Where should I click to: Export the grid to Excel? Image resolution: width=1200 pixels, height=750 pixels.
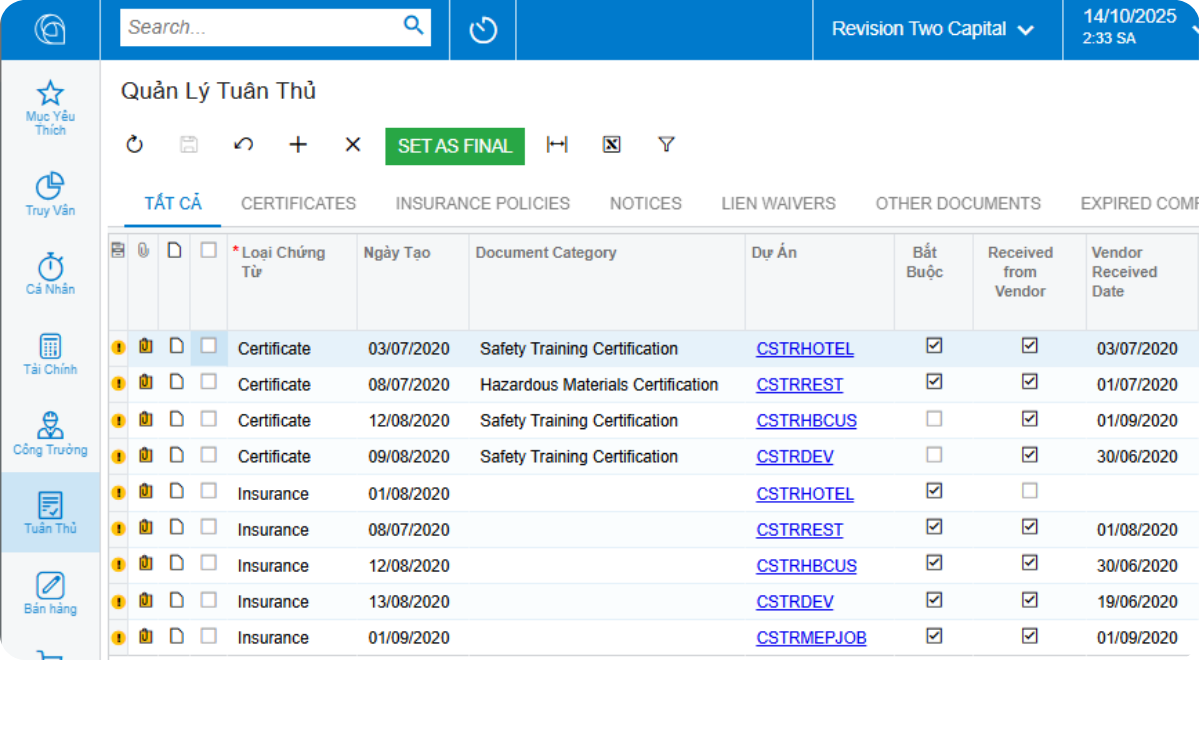(611, 145)
